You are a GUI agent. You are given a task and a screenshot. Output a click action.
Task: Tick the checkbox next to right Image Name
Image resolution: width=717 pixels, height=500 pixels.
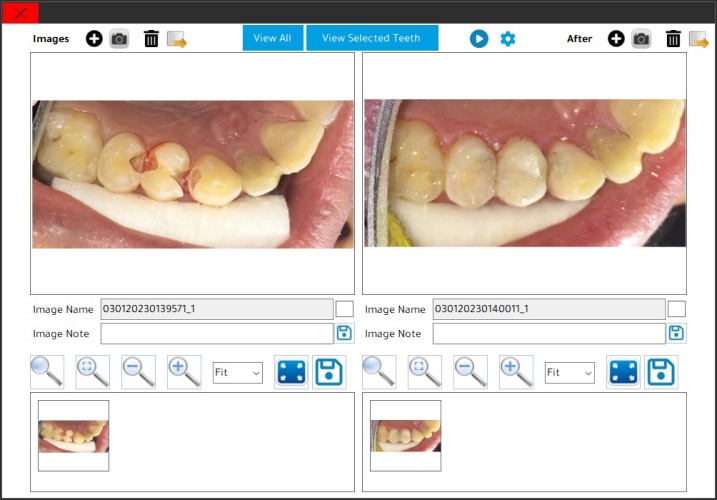click(676, 309)
